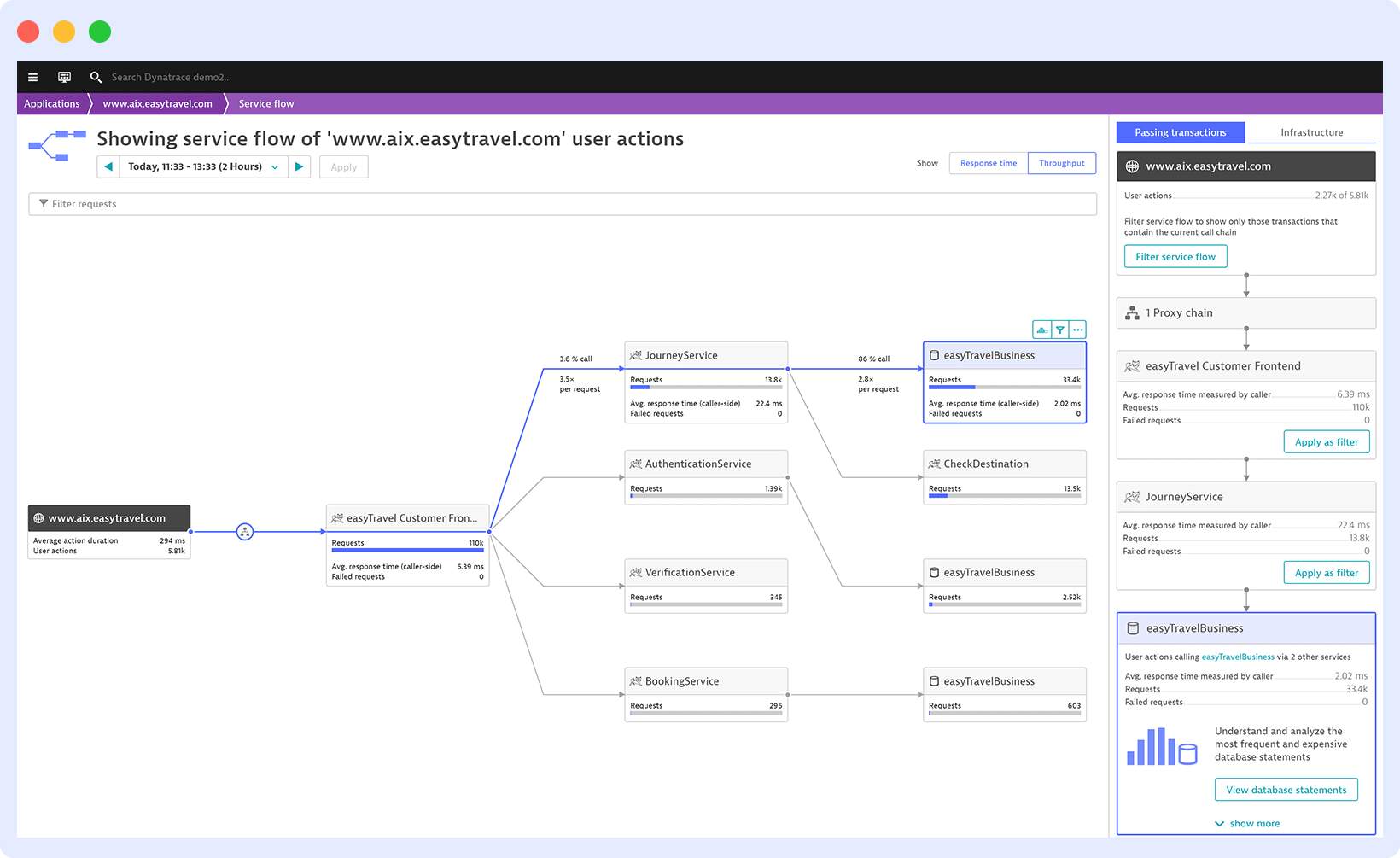Open Applications from the breadcrumb
1400x858 pixels.
coord(52,103)
